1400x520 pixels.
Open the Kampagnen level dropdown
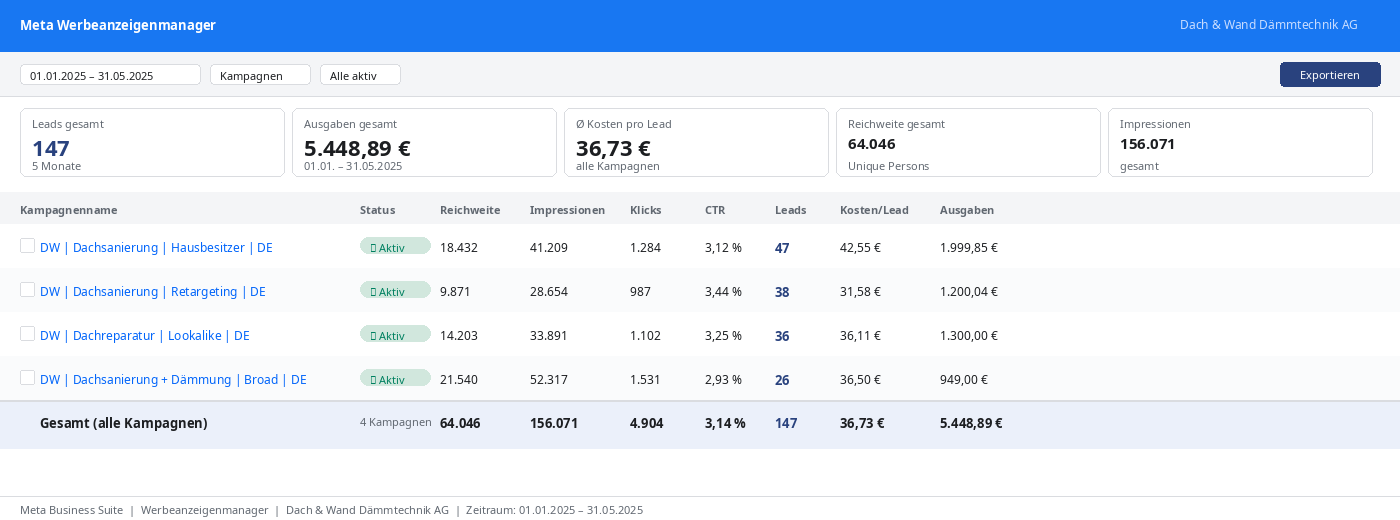click(260, 75)
